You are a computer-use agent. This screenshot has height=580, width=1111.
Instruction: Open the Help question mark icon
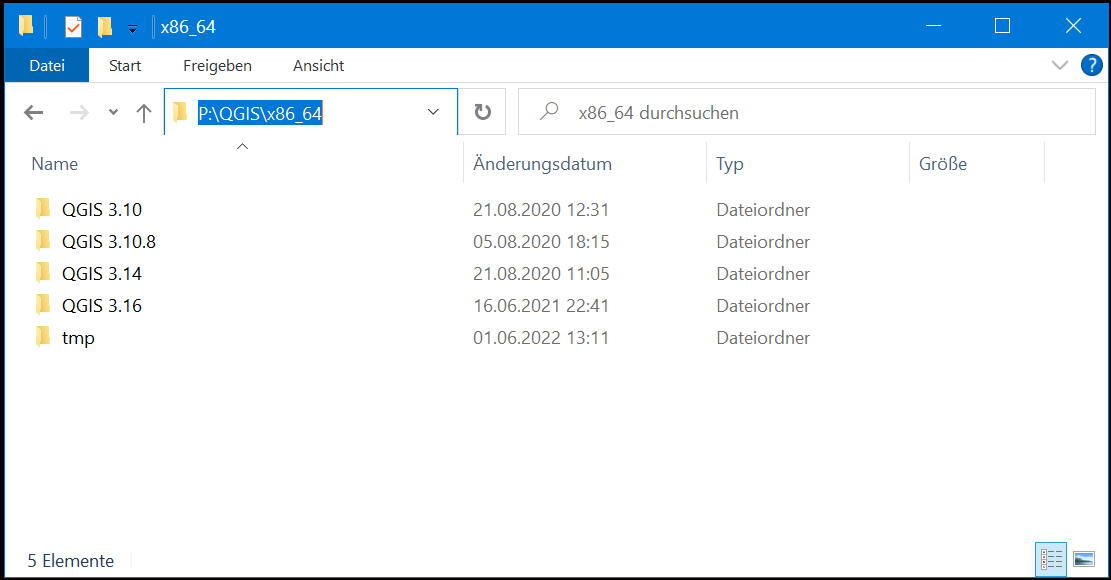(1092, 66)
